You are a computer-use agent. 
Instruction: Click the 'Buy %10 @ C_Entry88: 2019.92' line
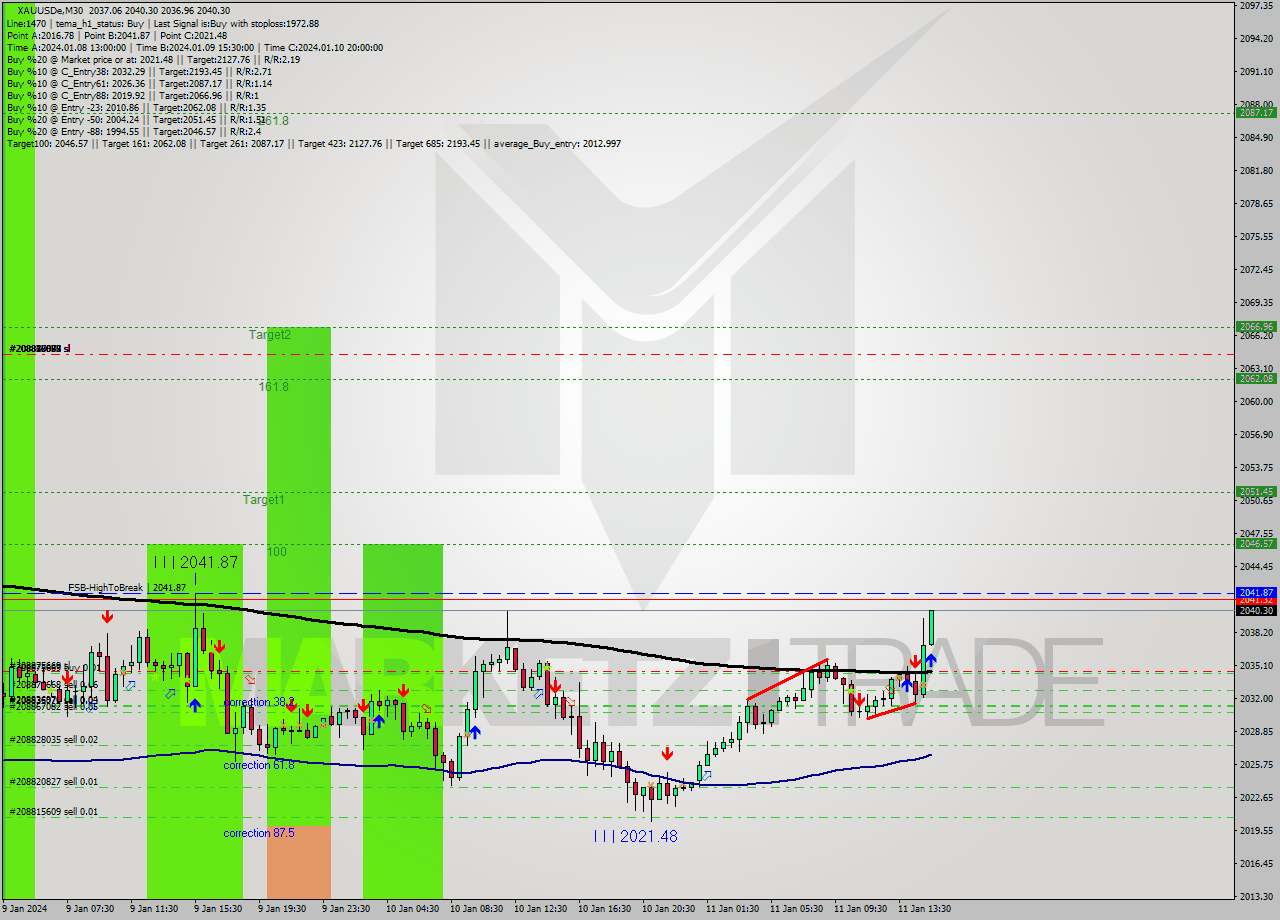[133, 95]
